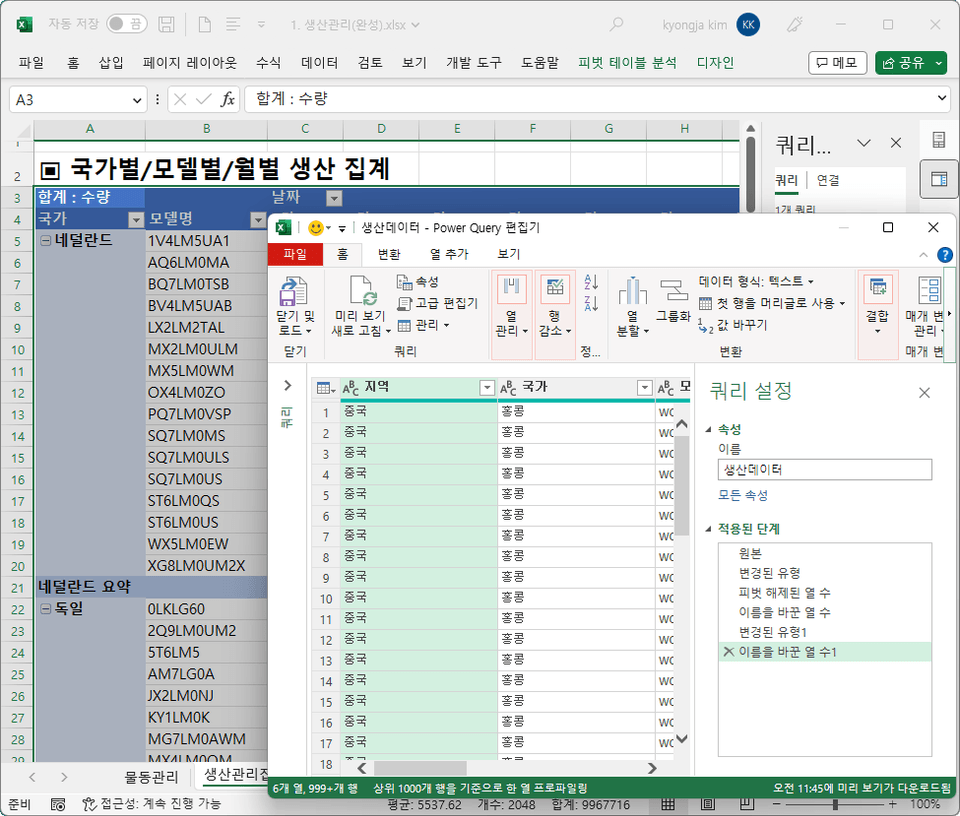
Task: Click the table corner menu icon
Action: click(x=325, y=388)
